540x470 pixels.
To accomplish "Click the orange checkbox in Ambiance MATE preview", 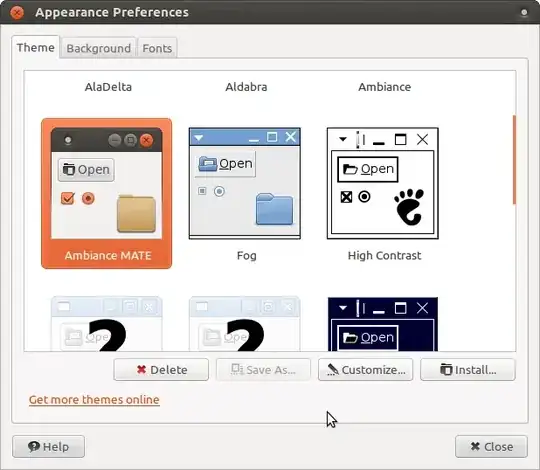I will tap(68, 198).
